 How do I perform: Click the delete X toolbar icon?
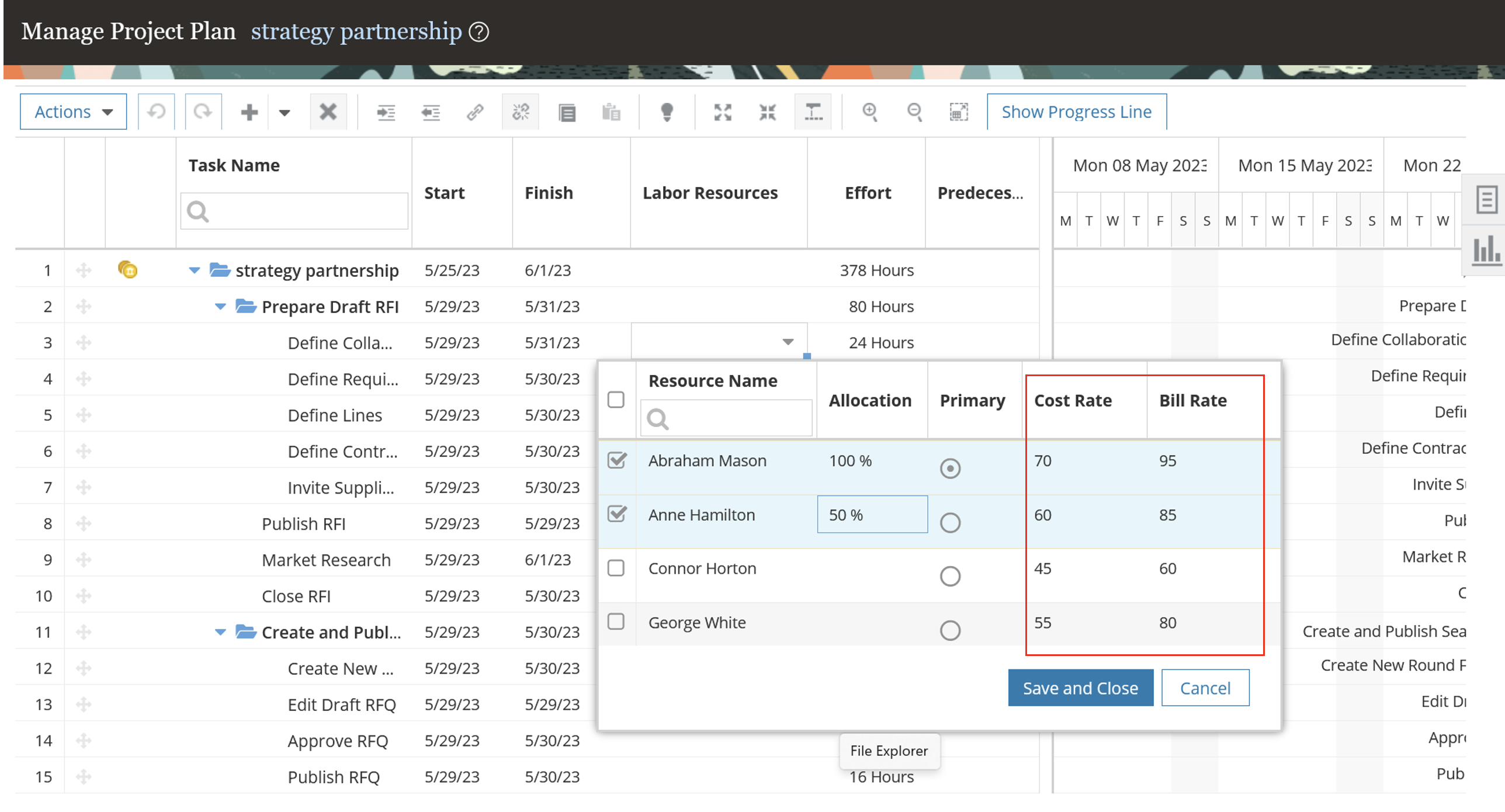328,112
